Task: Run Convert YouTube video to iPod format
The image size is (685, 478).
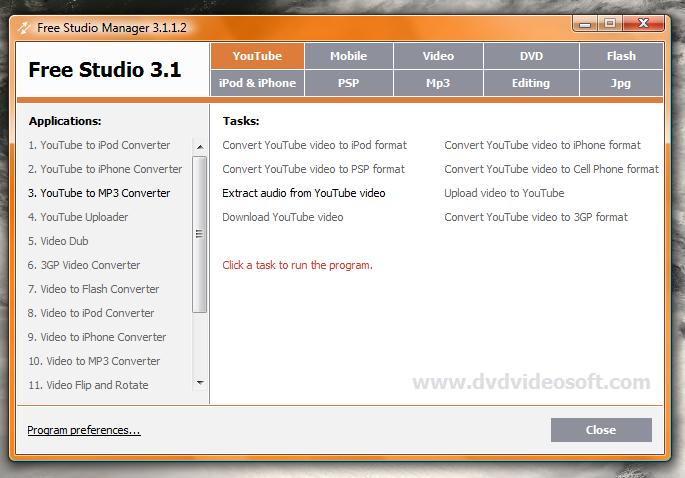Action: click(315, 145)
